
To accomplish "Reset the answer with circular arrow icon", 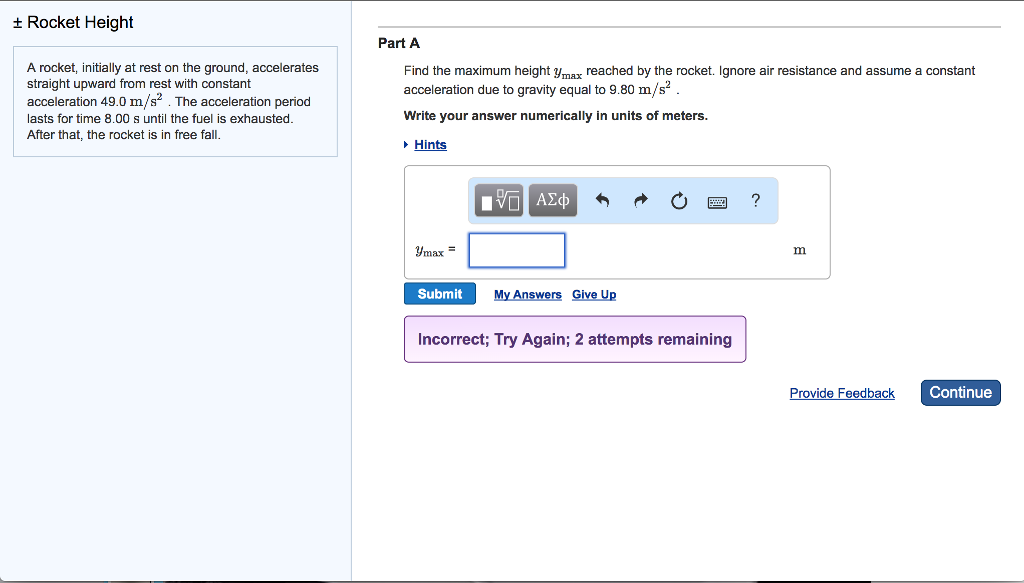I will coord(679,201).
